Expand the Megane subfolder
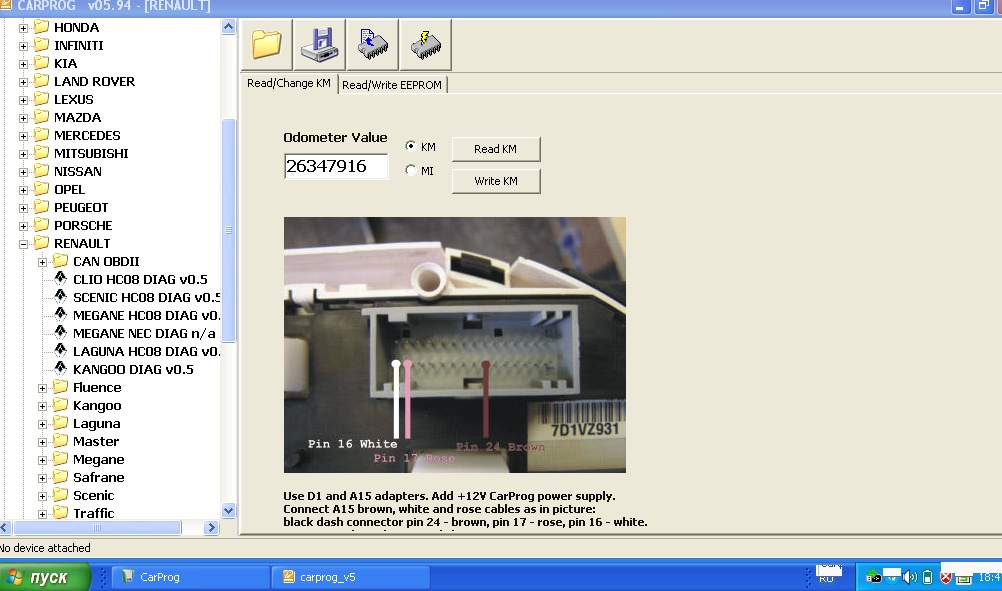The image size is (1002, 591). coord(42,460)
